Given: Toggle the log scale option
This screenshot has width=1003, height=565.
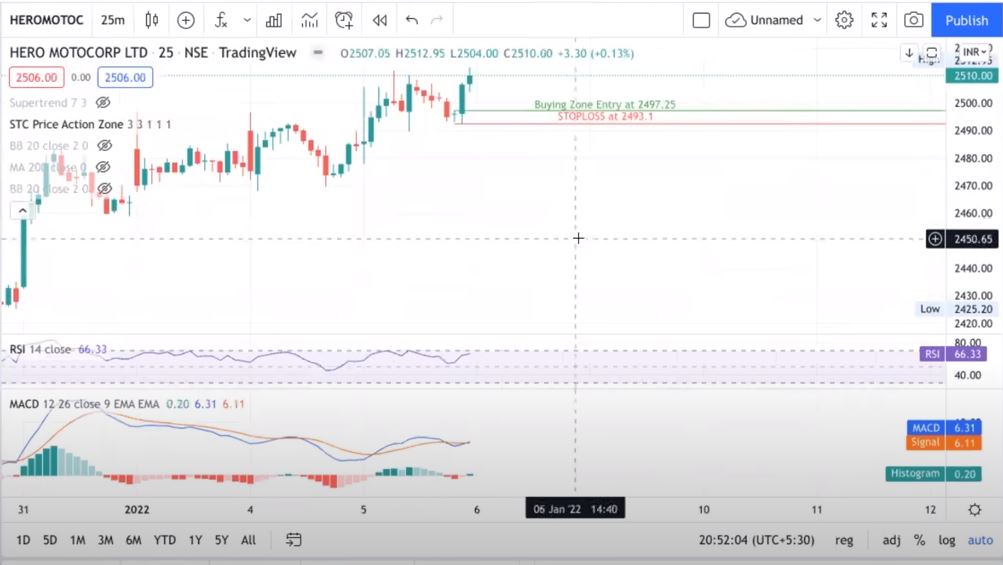Looking at the screenshot, I should [x=946, y=540].
